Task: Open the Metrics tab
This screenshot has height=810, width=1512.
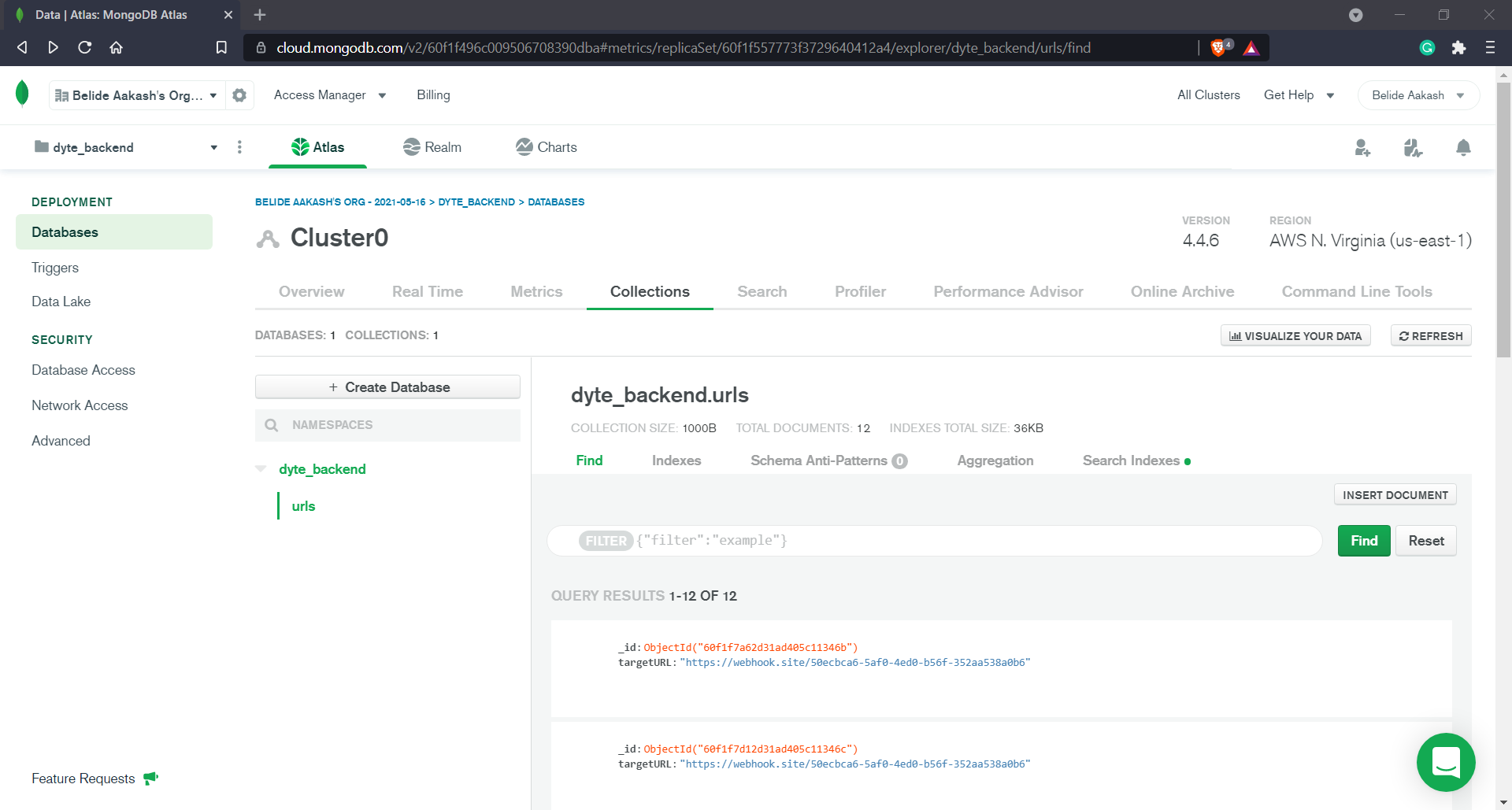Action: coord(536,291)
